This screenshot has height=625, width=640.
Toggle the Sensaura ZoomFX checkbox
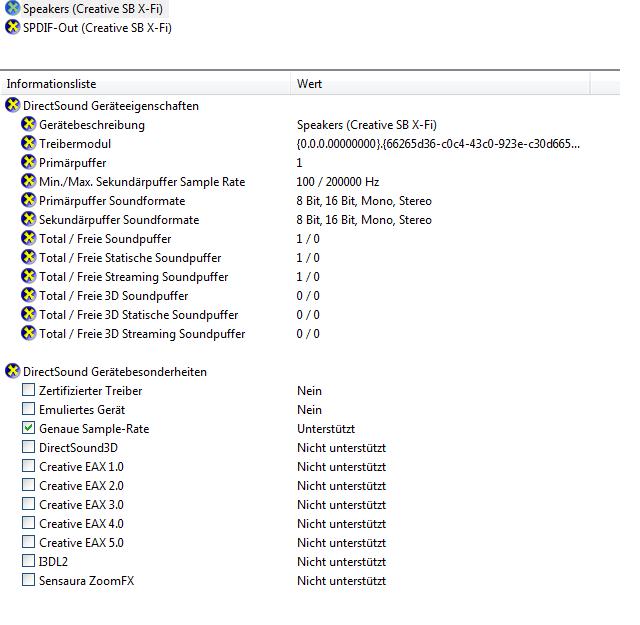(28, 580)
